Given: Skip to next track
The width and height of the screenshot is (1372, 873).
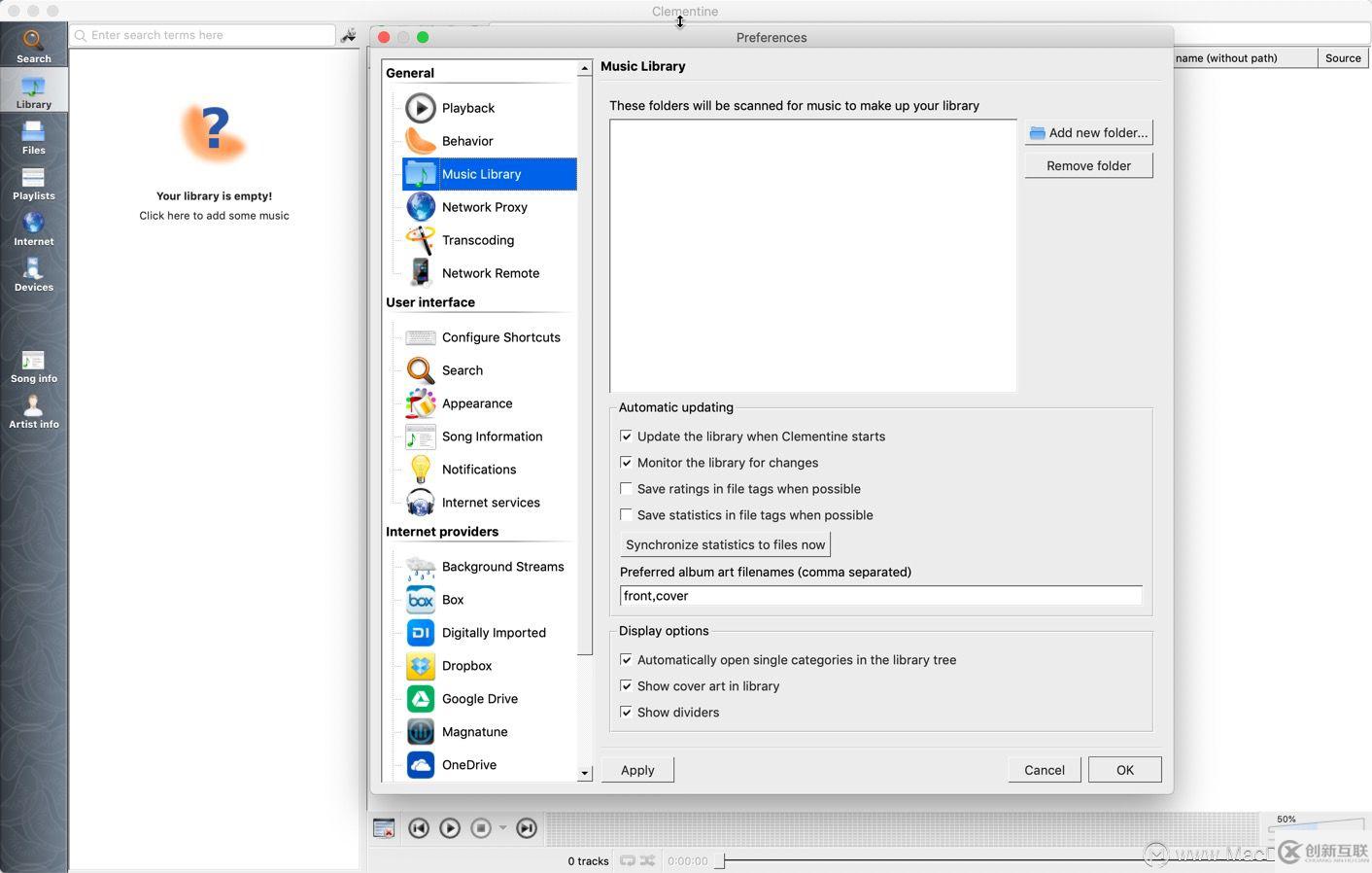Looking at the screenshot, I should click(x=527, y=828).
